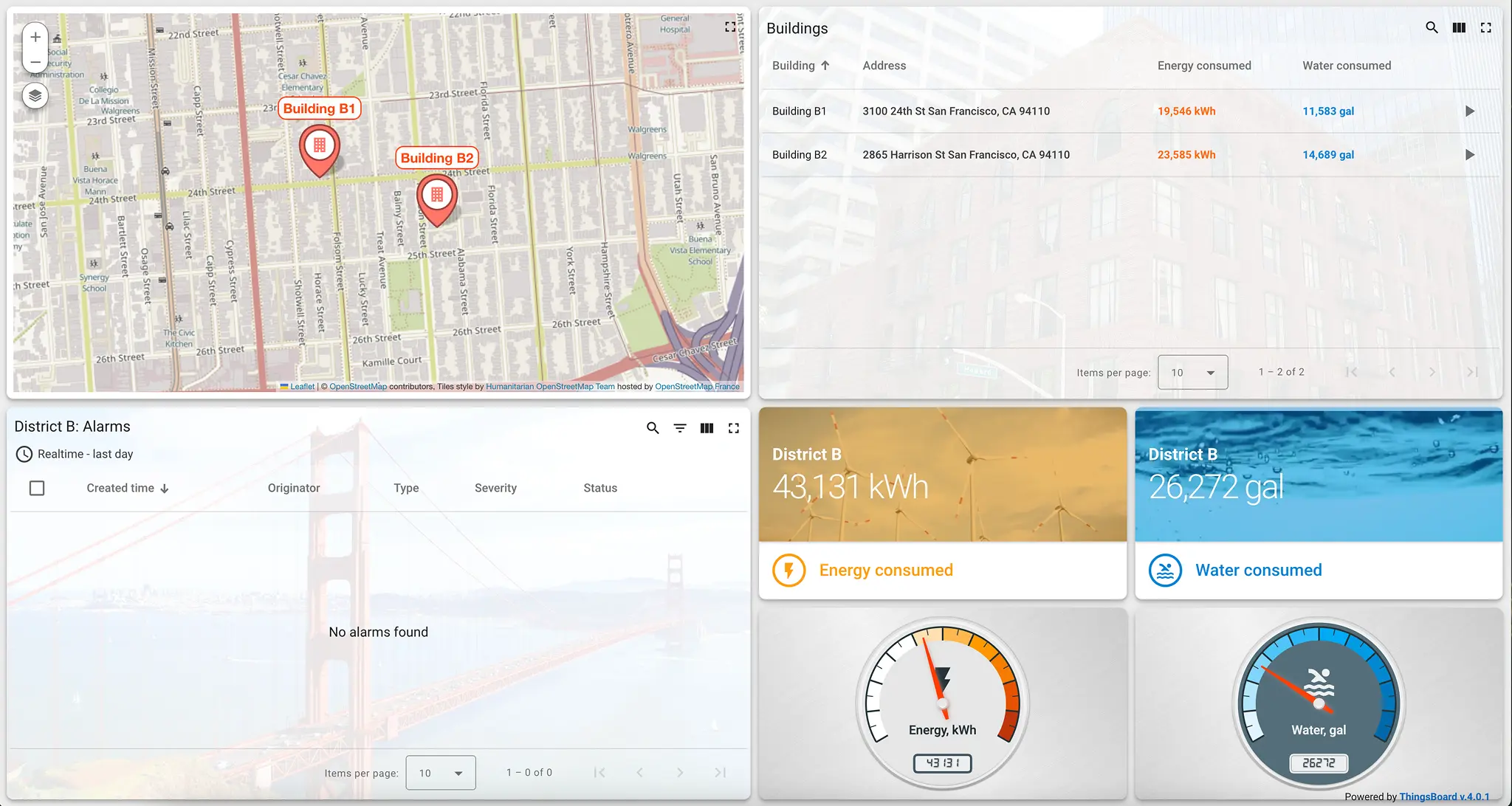Open Alarms items per page dropdown

(x=441, y=773)
